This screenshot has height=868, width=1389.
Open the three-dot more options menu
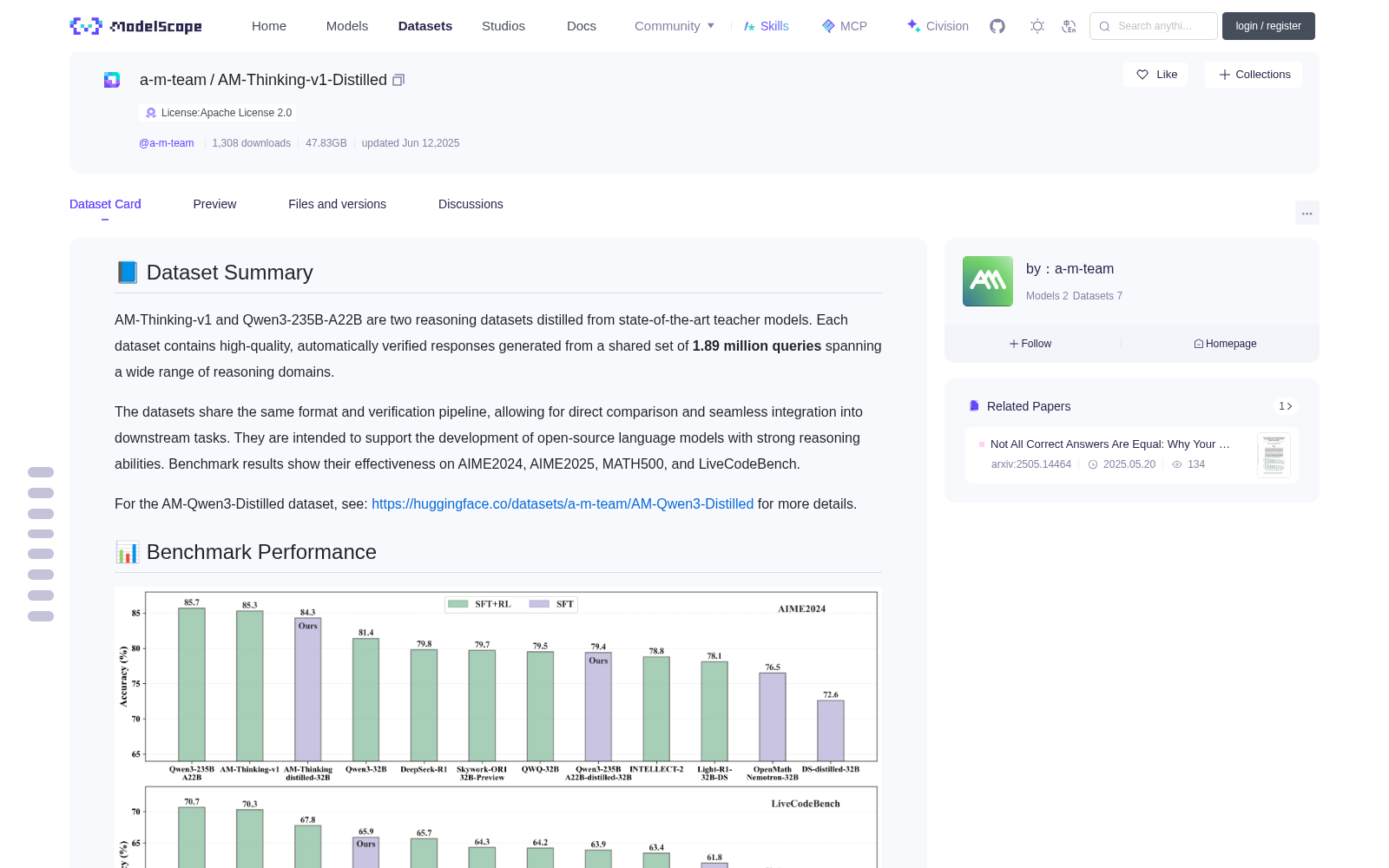point(1307,213)
